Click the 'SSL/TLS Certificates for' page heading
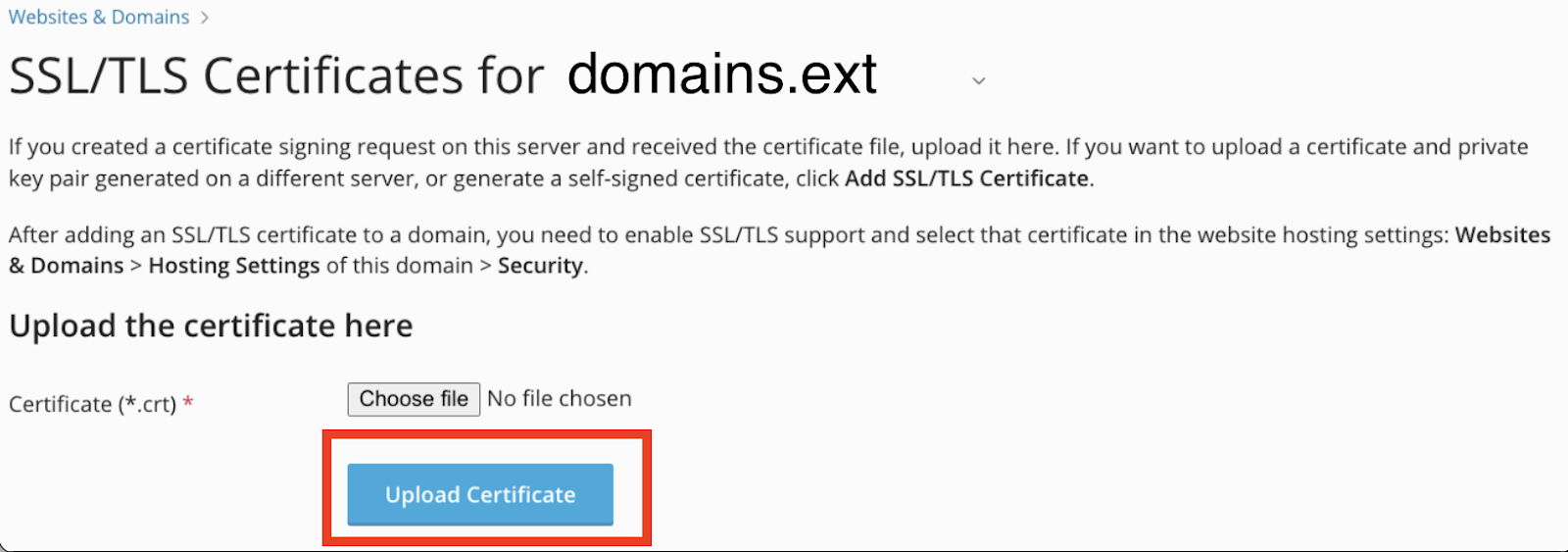The width and height of the screenshot is (1568, 552). coord(276,75)
